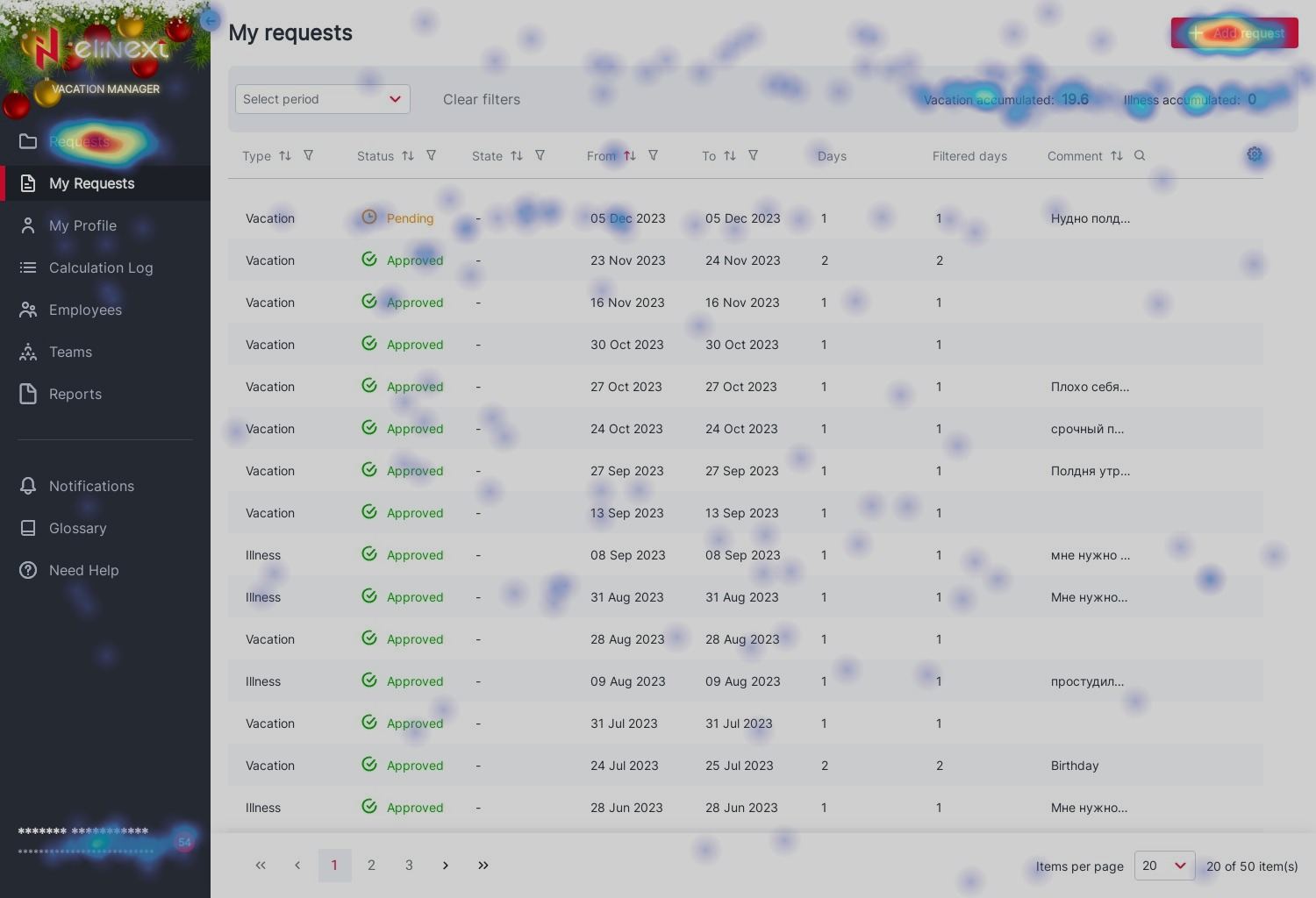Open the Employees section in sidebar
The height and width of the screenshot is (898, 1316).
click(85, 310)
